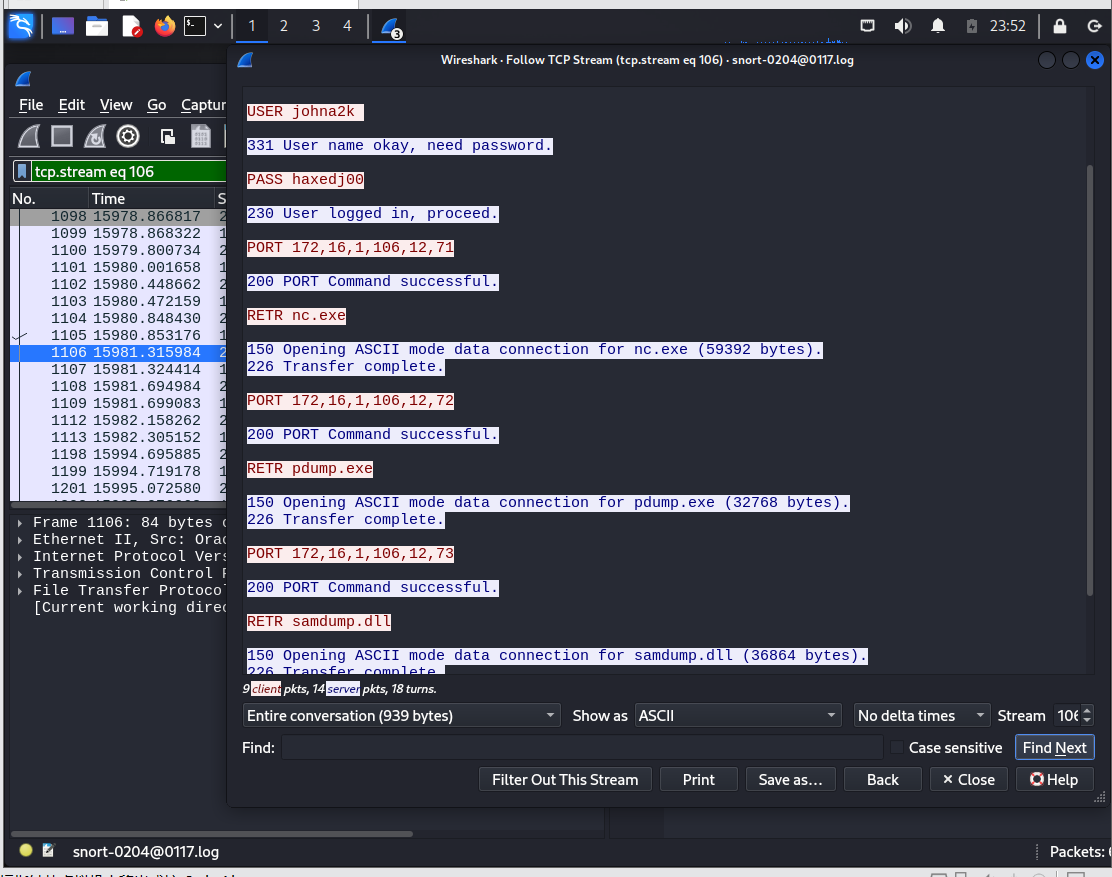
Task: Click the Print button
Action: click(x=699, y=780)
